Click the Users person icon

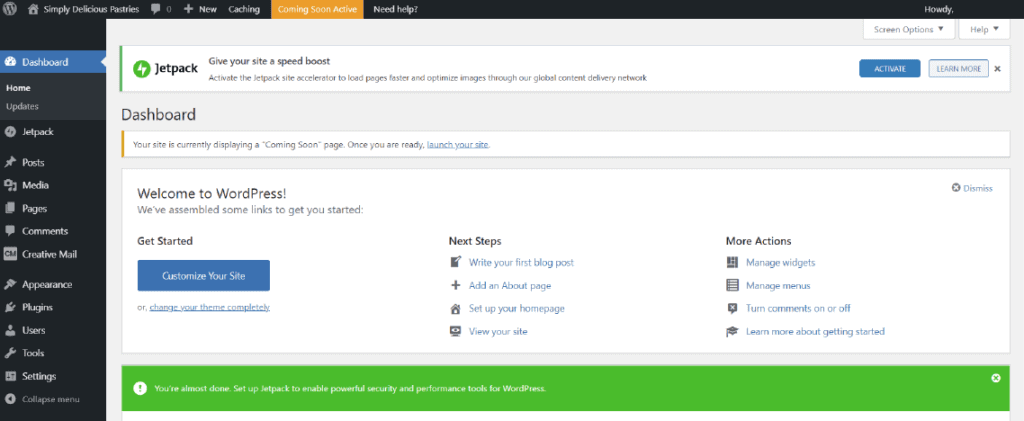(10, 330)
